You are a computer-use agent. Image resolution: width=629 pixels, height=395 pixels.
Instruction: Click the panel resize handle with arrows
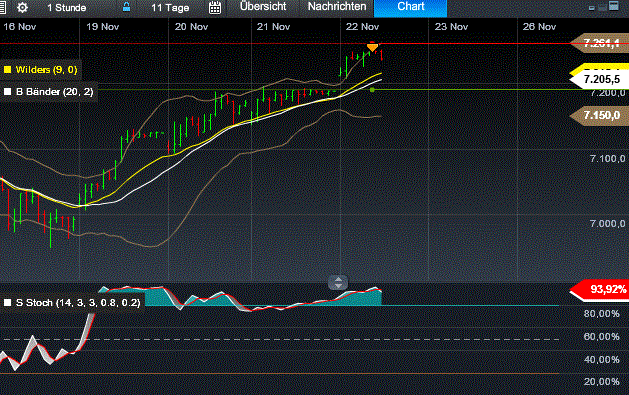(x=338, y=282)
